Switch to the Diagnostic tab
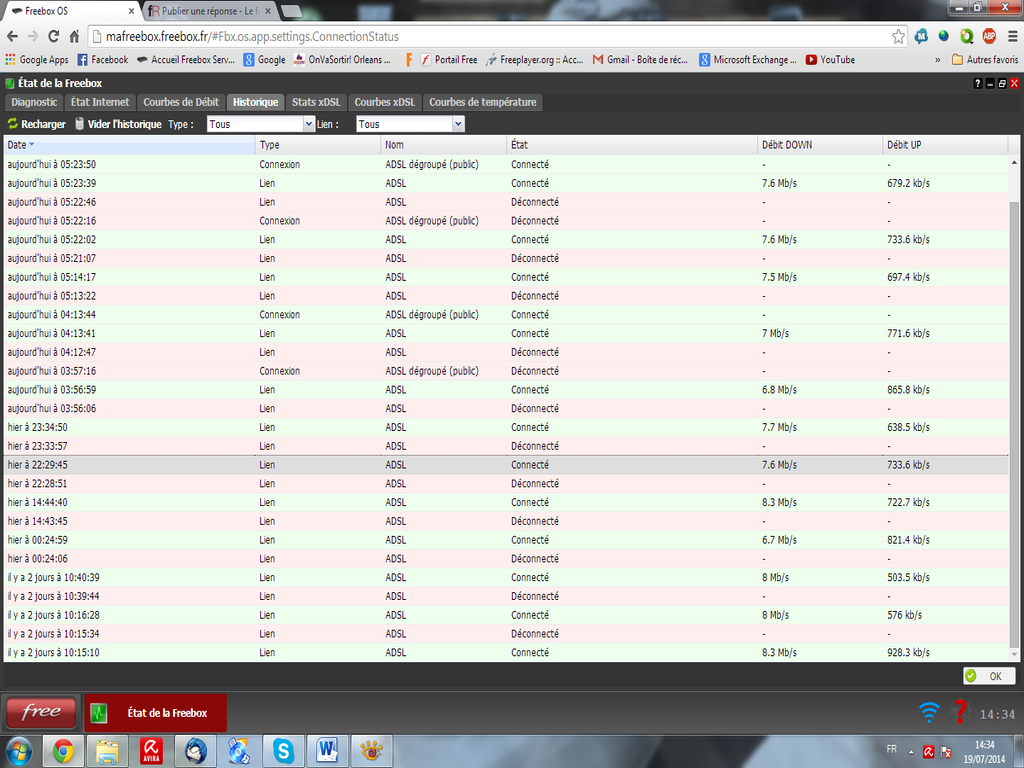This screenshot has height=768, width=1024. 35,102
